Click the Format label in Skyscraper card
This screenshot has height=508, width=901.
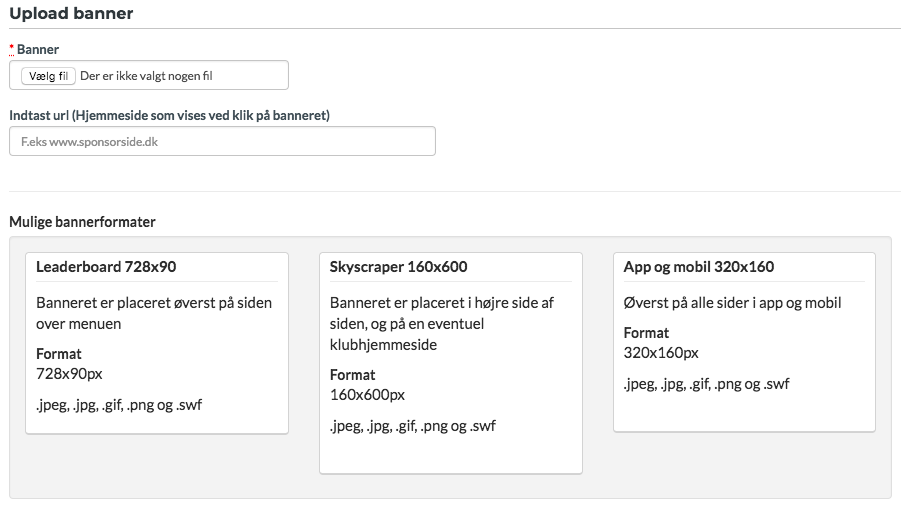(x=352, y=375)
